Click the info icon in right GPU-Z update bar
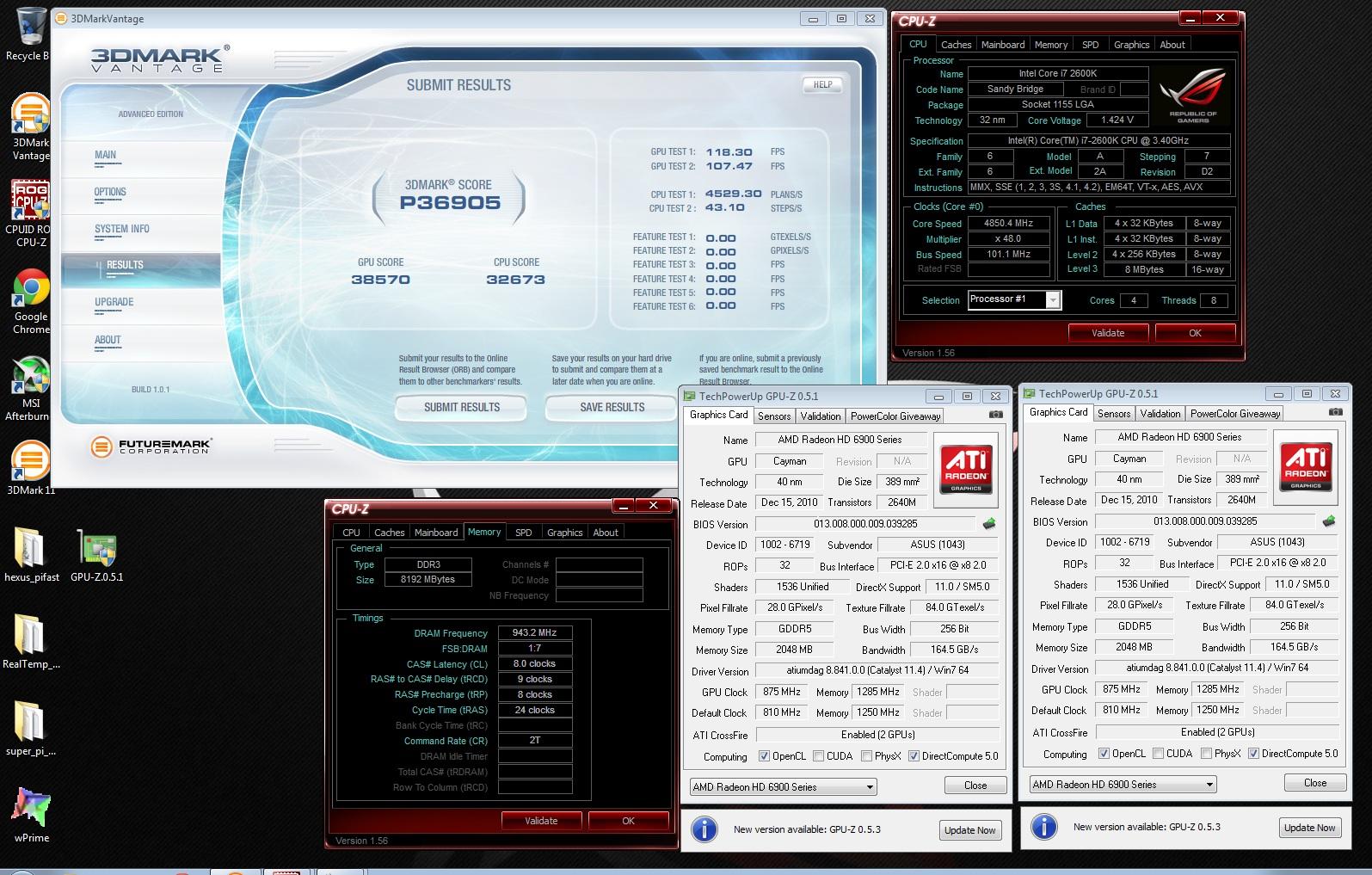1372x875 pixels. coord(1043,826)
